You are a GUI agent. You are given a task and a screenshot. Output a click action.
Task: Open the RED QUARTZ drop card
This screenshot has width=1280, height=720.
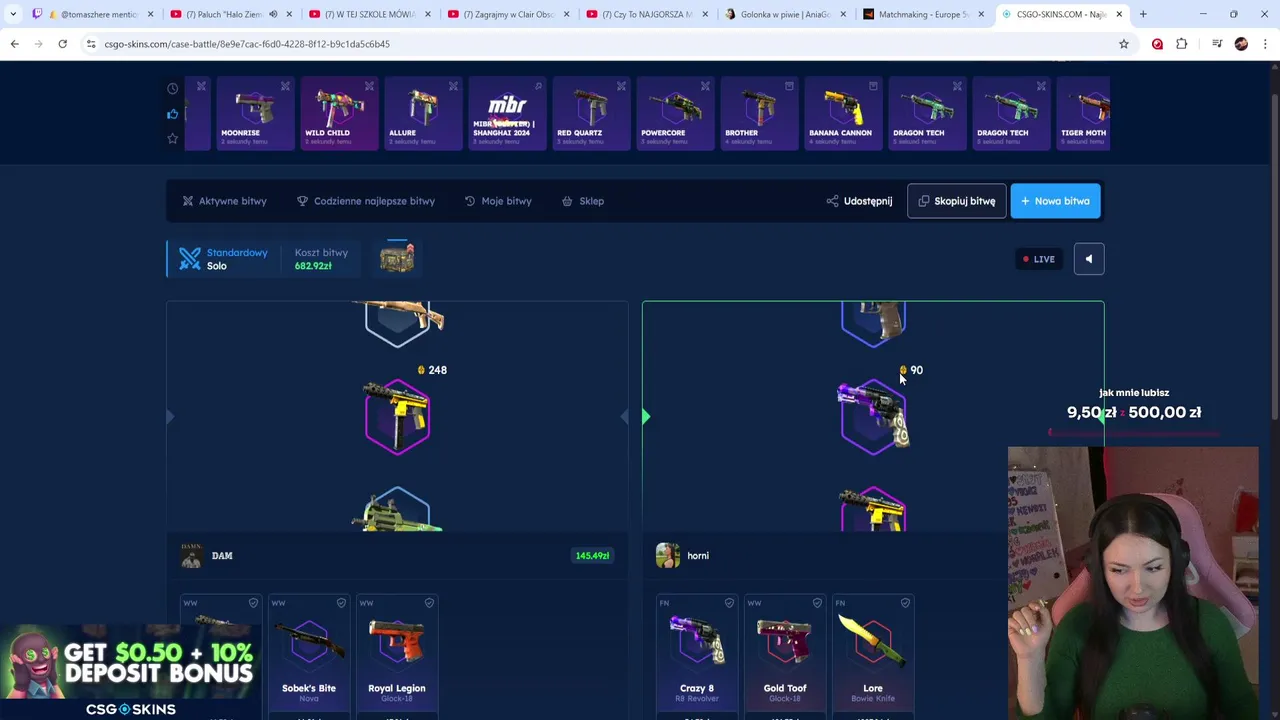click(591, 113)
